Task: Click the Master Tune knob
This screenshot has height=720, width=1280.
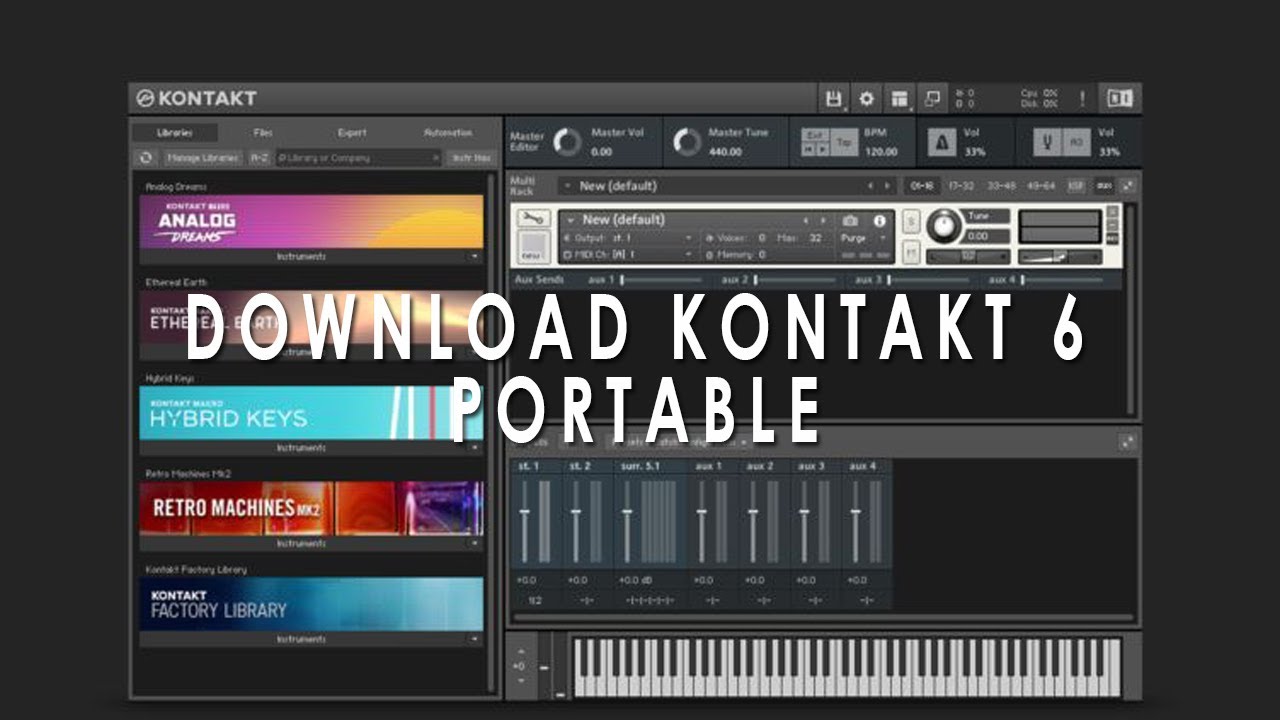Action: tap(686, 142)
